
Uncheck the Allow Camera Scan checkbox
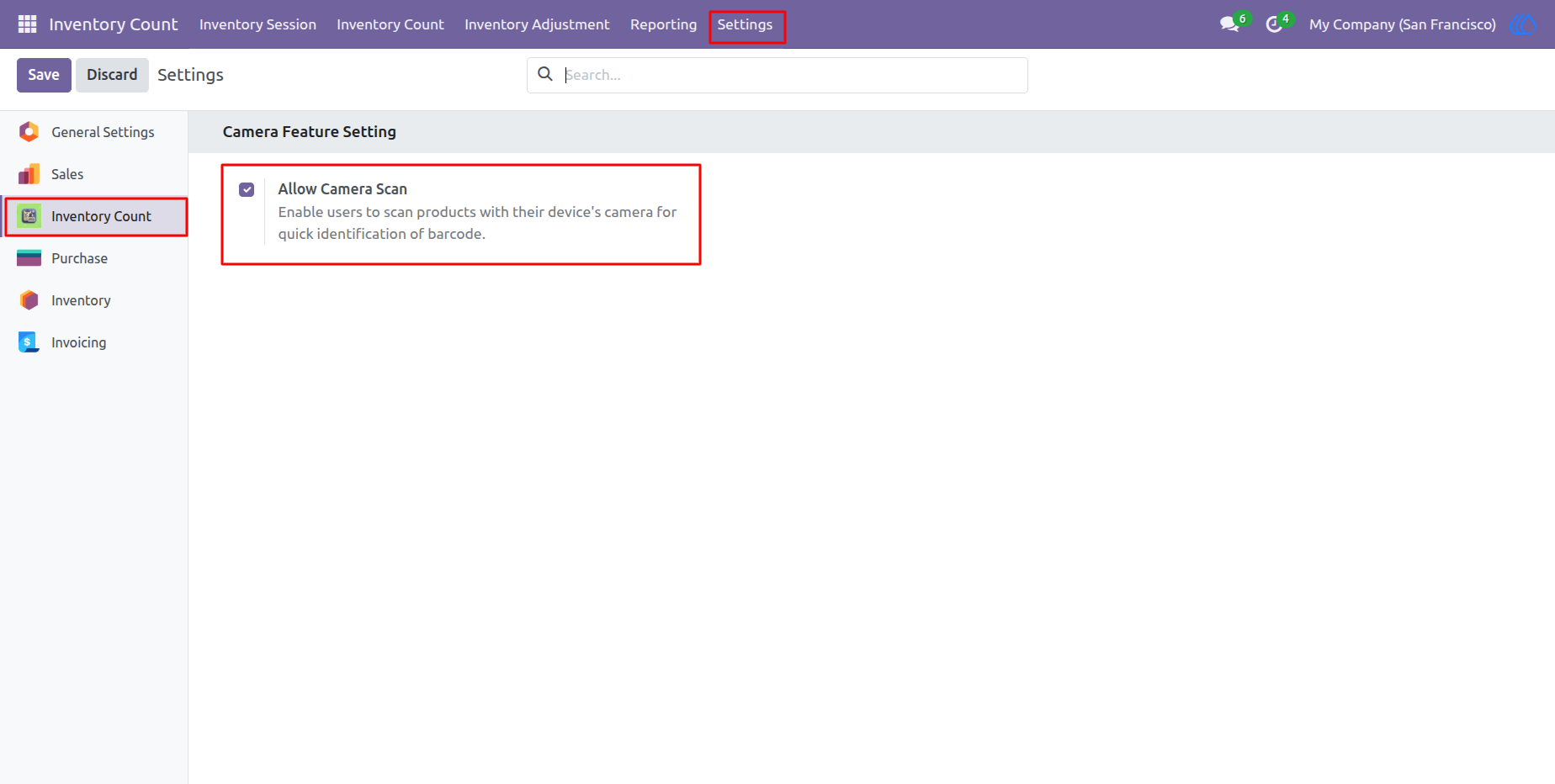click(247, 190)
